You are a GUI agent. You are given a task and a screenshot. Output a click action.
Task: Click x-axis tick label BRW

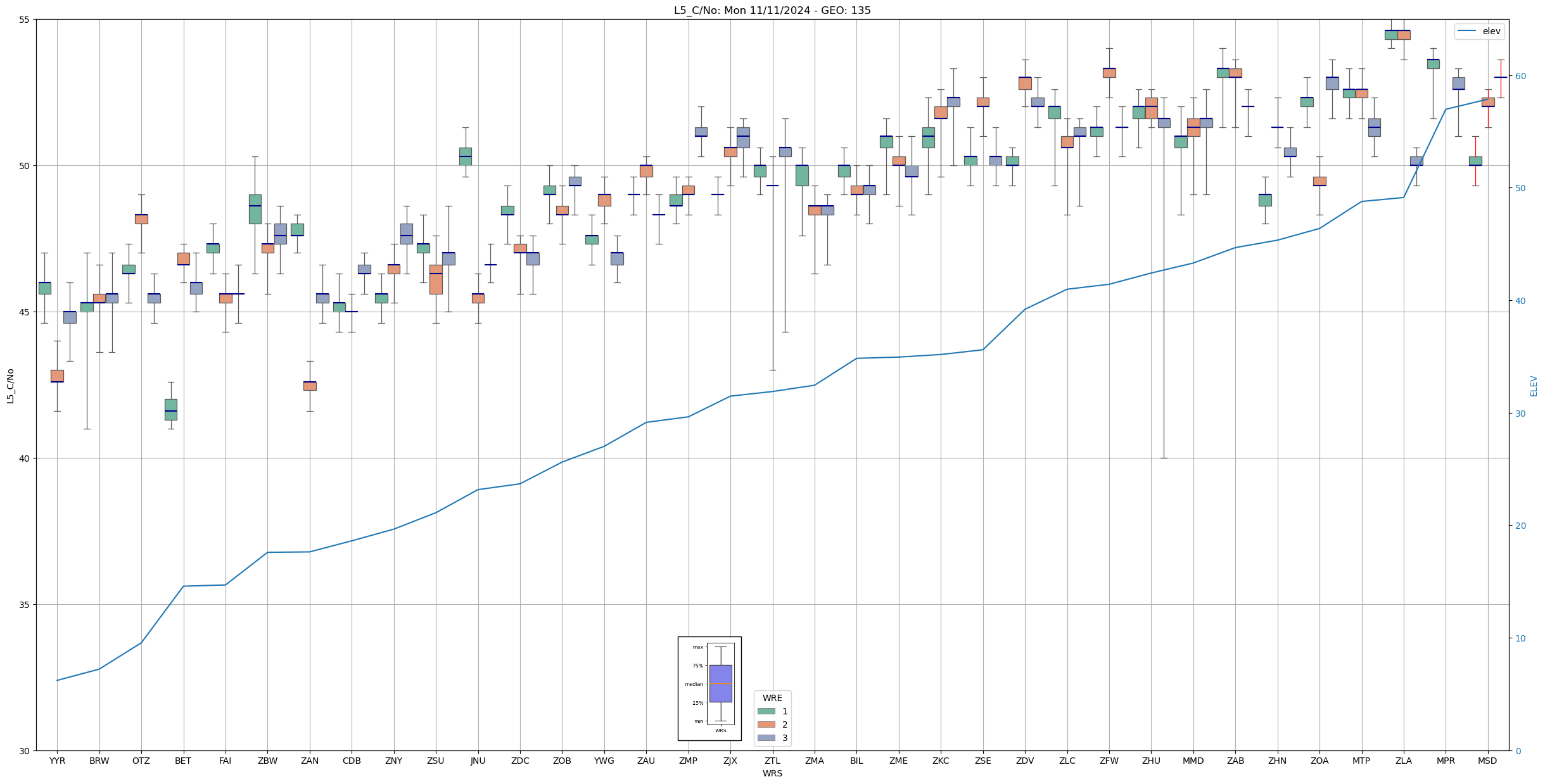click(x=99, y=761)
